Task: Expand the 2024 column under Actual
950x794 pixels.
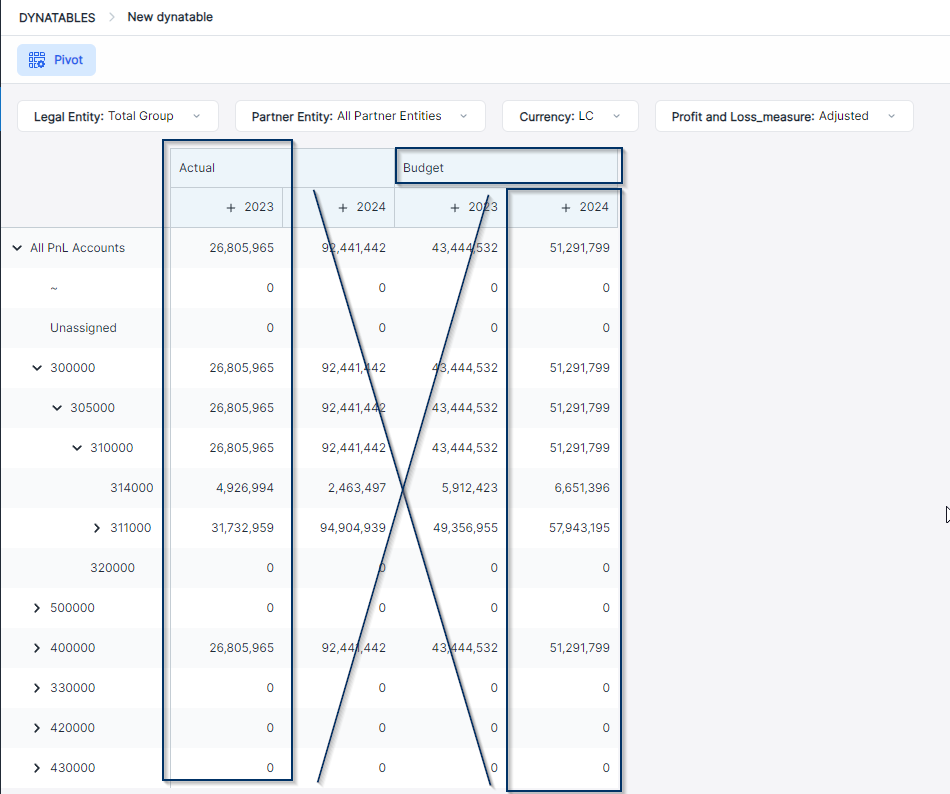Action: [343, 208]
